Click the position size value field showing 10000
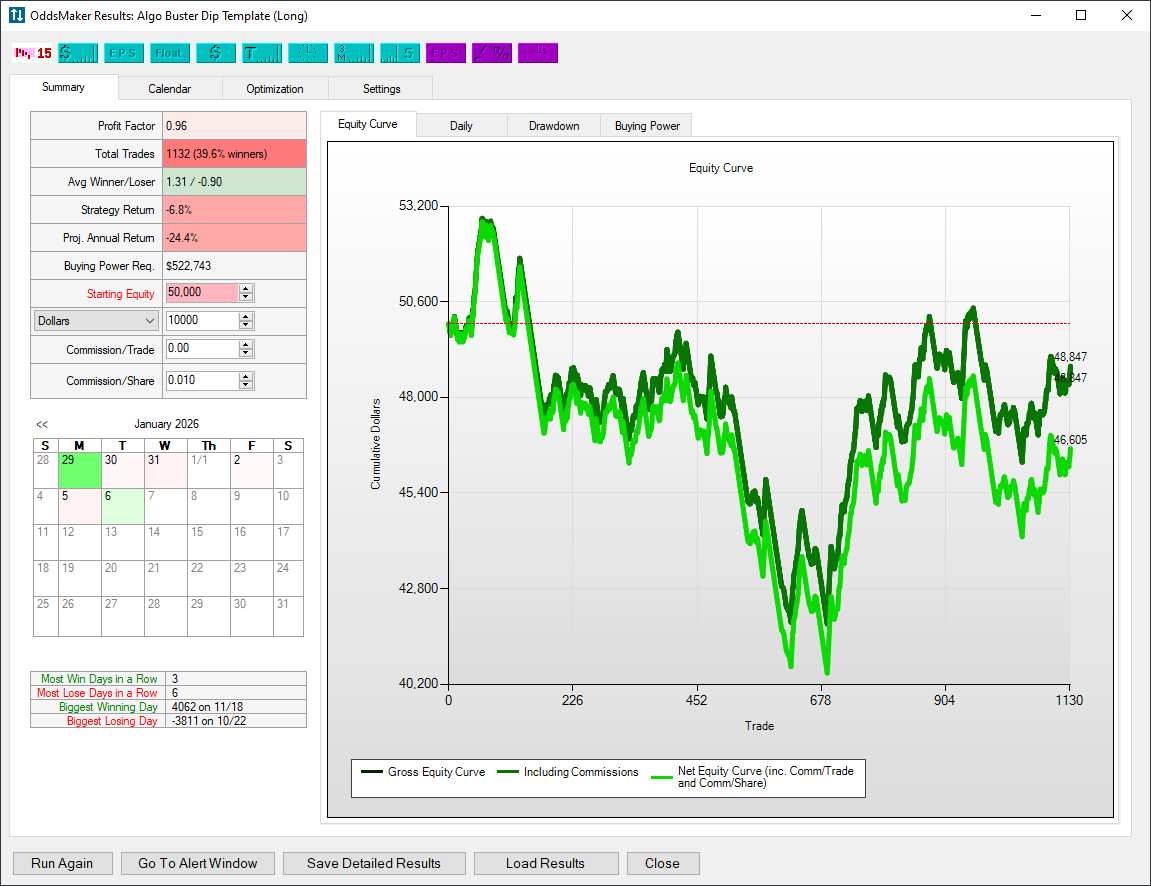 (201, 321)
